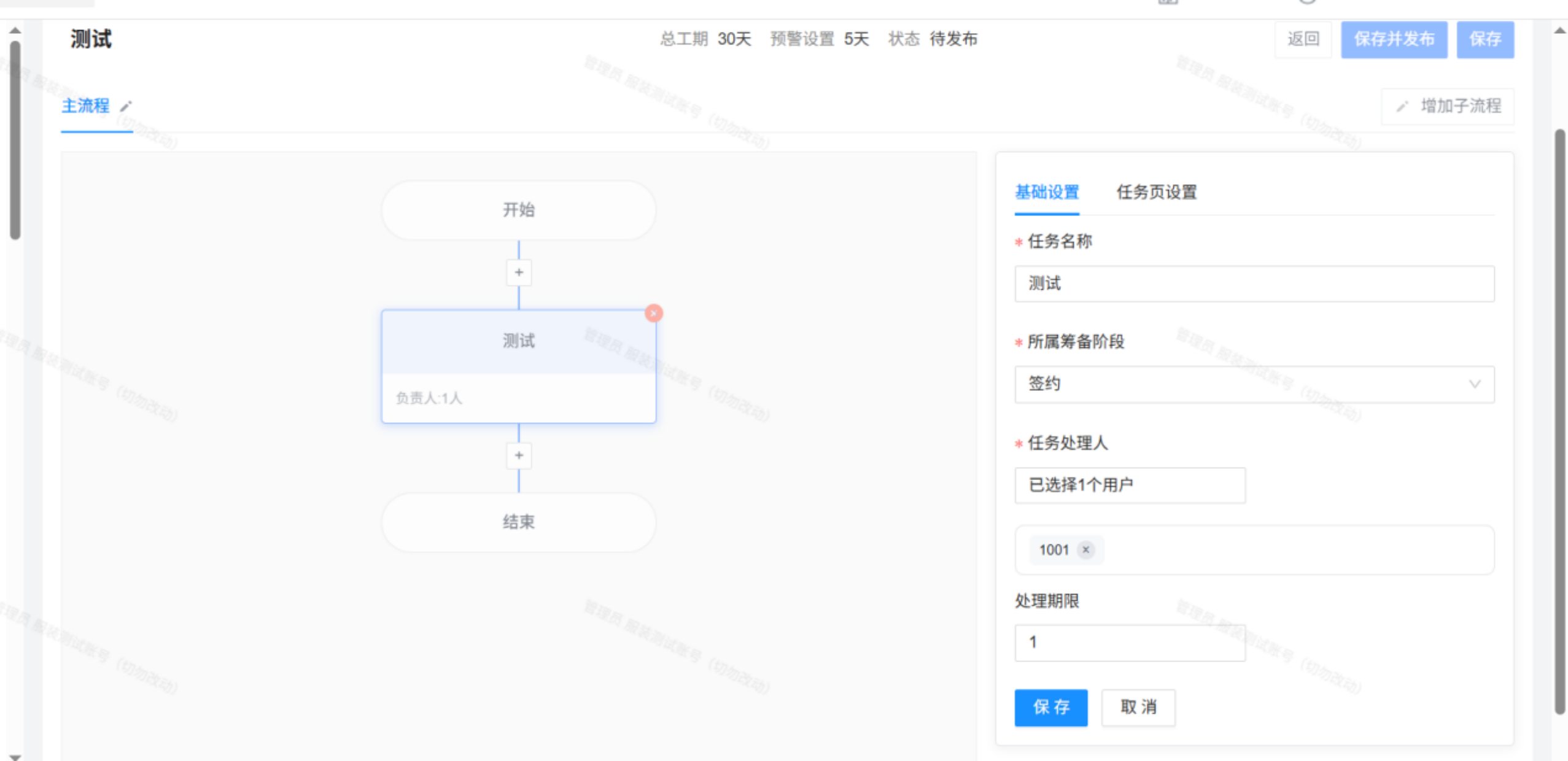The height and width of the screenshot is (761, 1568).
Task: Click the pencil icon next to 主流程
Action: [126, 106]
